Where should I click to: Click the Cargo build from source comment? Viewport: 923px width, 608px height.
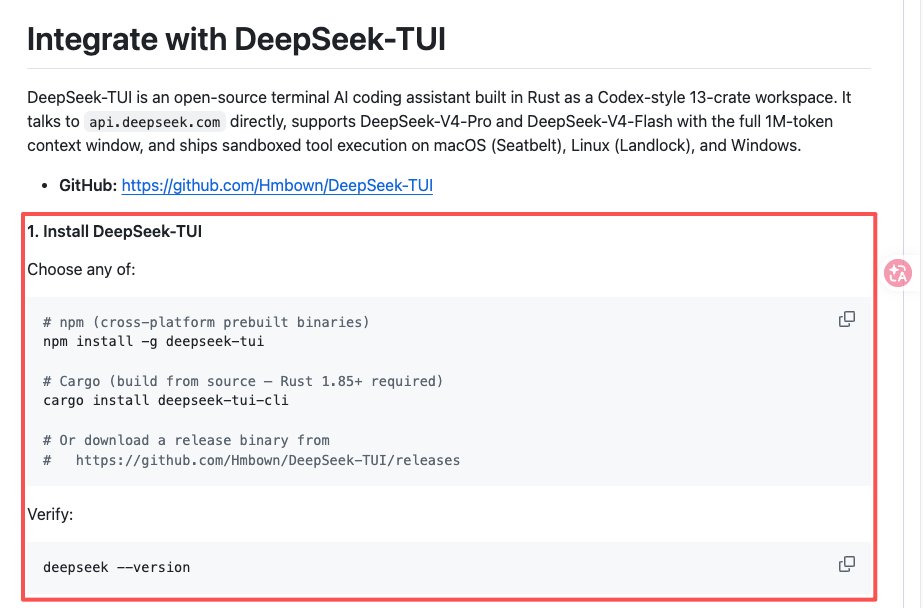(x=243, y=381)
